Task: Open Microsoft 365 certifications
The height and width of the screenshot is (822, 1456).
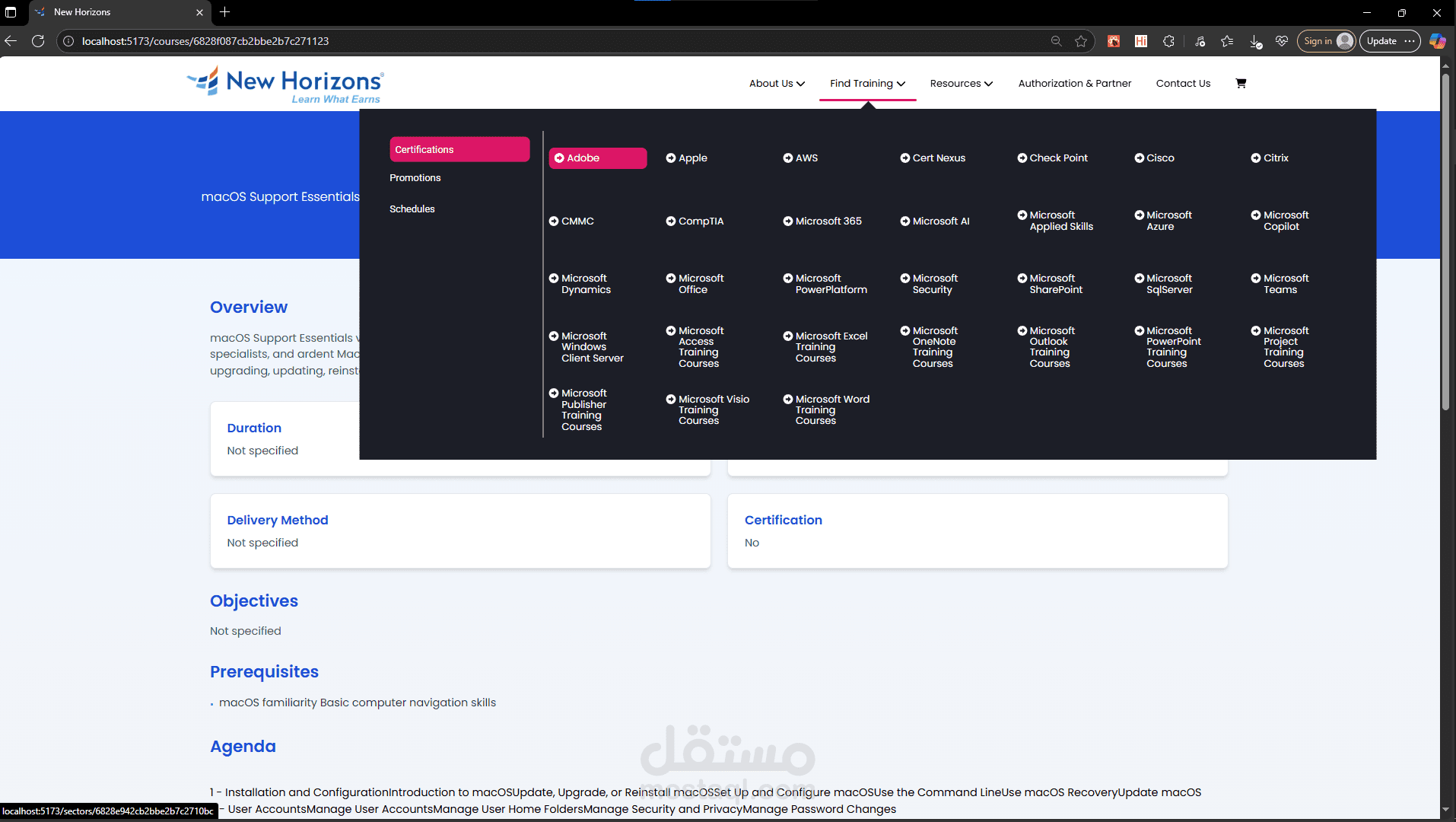Action: [x=822, y=221]
